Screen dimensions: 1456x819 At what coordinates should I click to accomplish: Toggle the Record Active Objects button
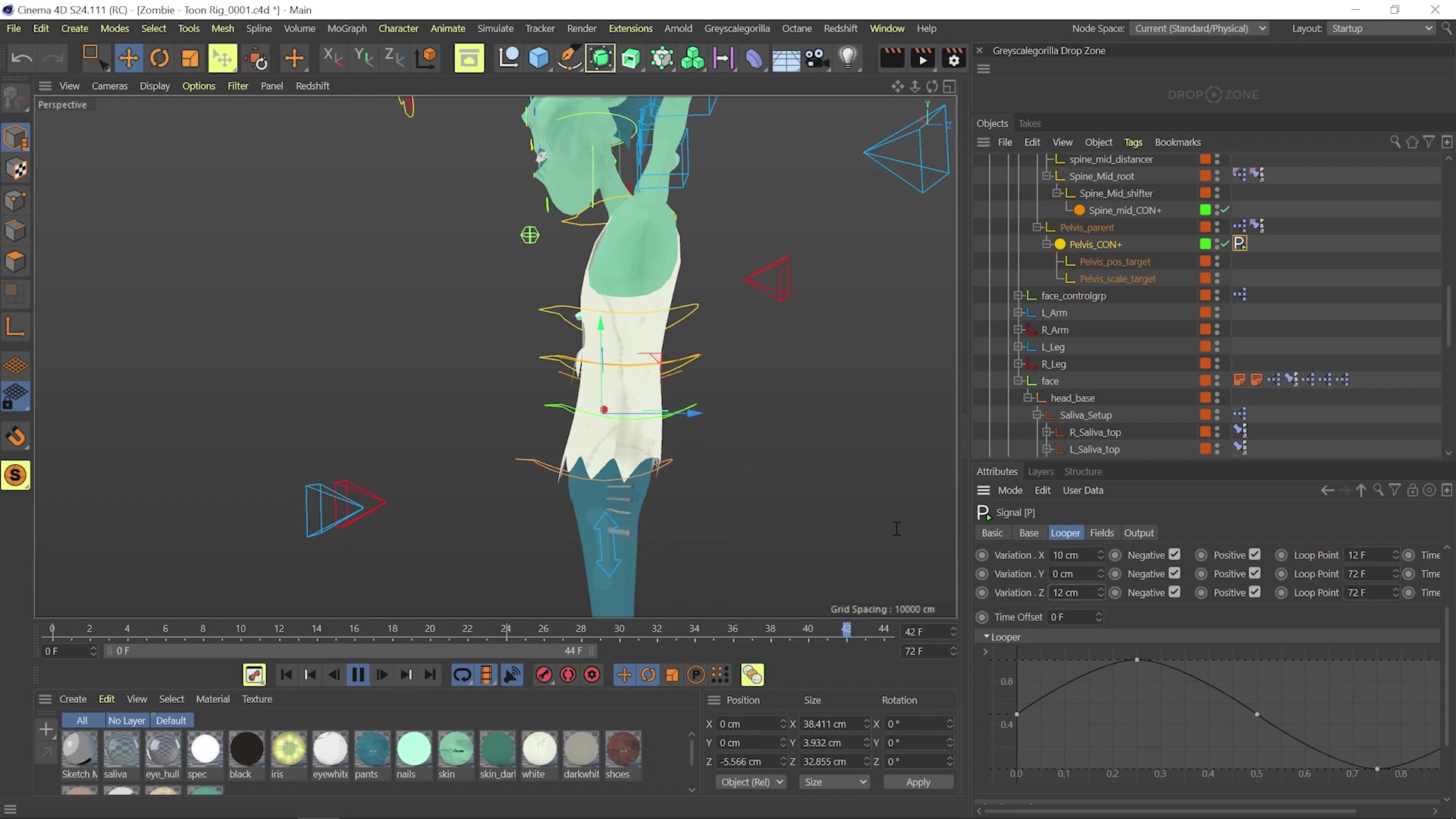pyautogui.click(x=544, y=675)
